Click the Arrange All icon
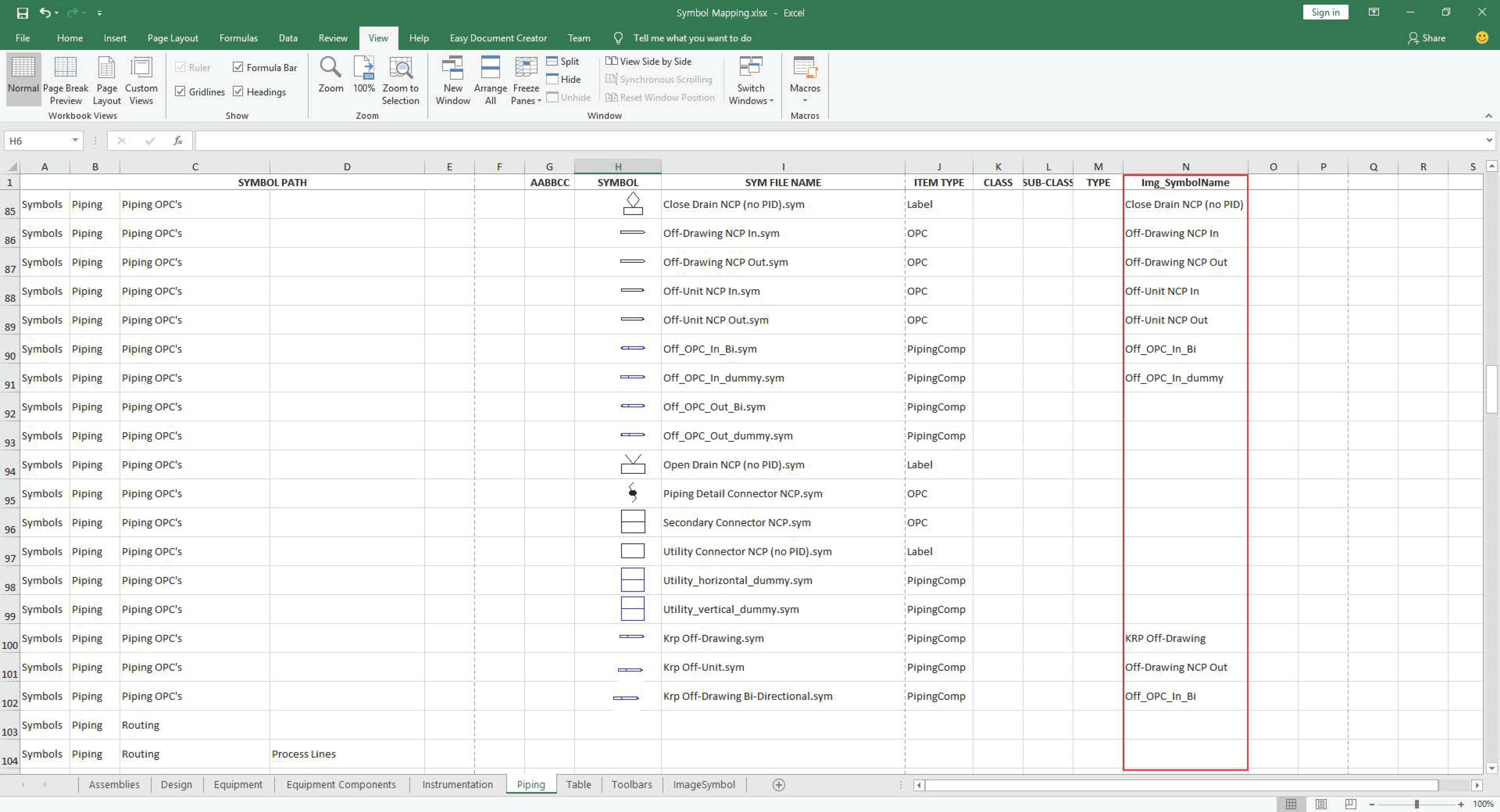 point(490,69)
